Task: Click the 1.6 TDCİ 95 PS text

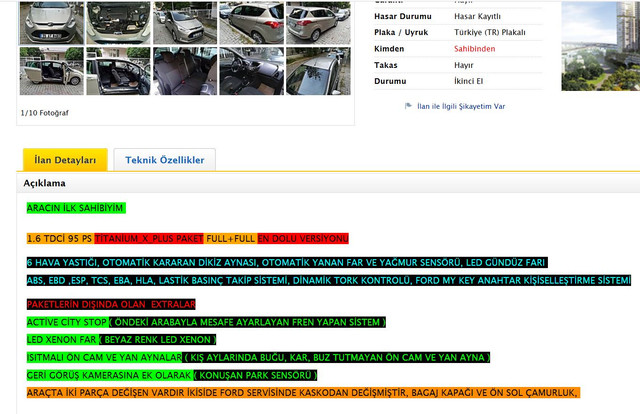Action: tap(60, 238)
